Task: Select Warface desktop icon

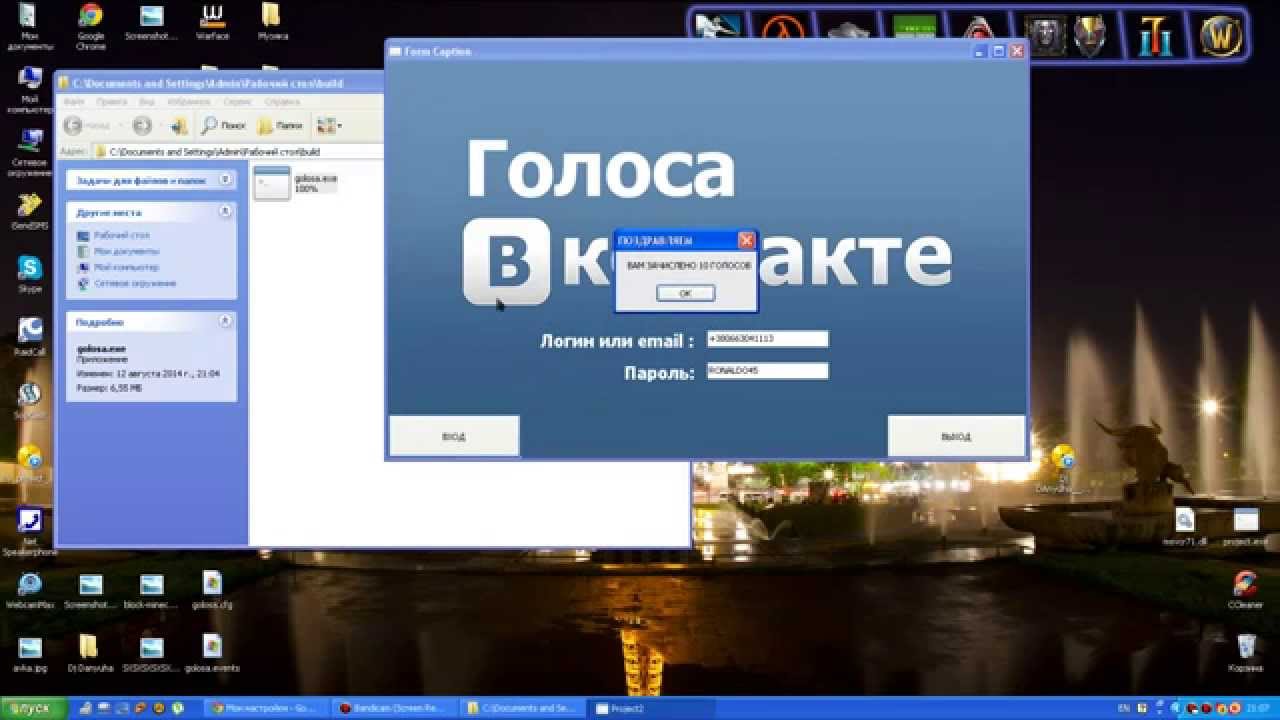Action: click(212, 23)
